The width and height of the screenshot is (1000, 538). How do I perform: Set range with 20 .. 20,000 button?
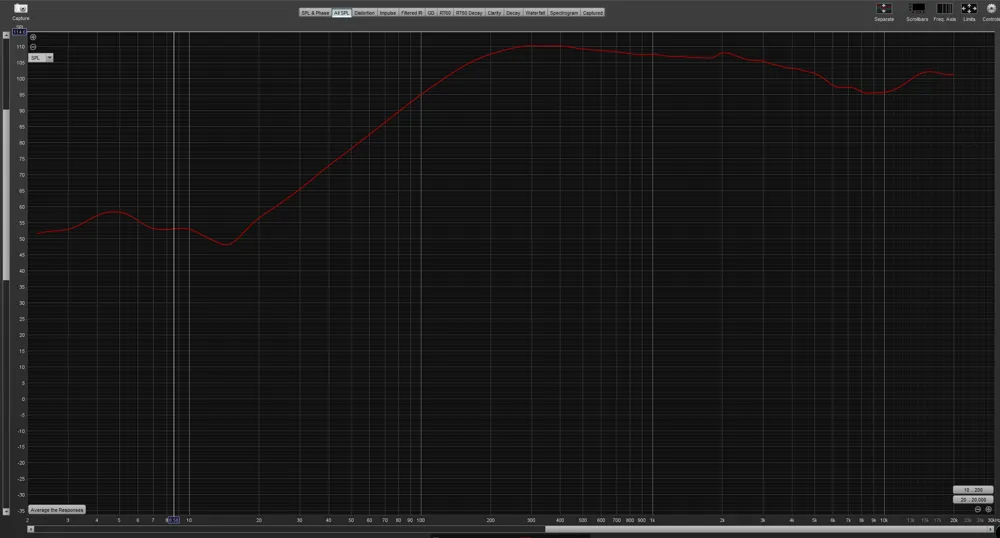coord(973,498)
